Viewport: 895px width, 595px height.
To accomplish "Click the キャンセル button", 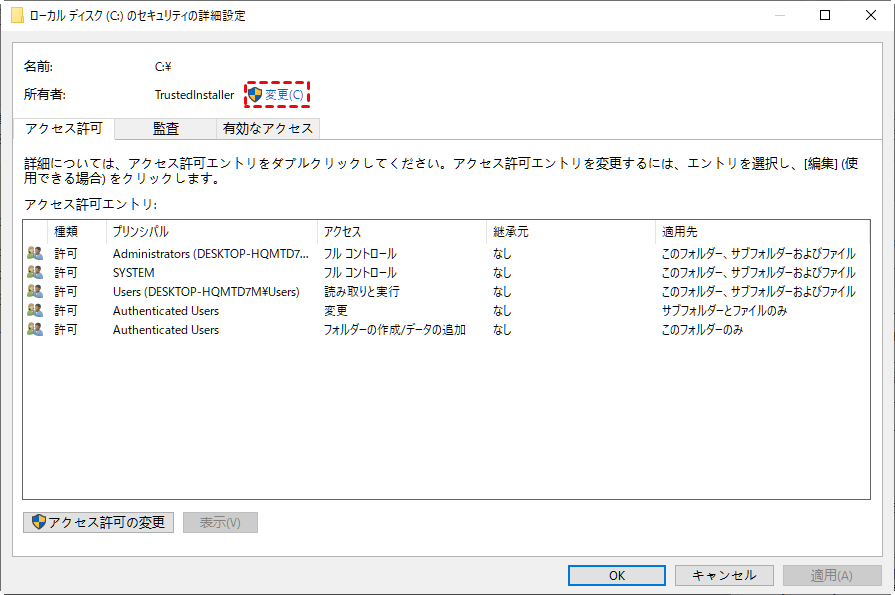I will [x=724, y=575].
